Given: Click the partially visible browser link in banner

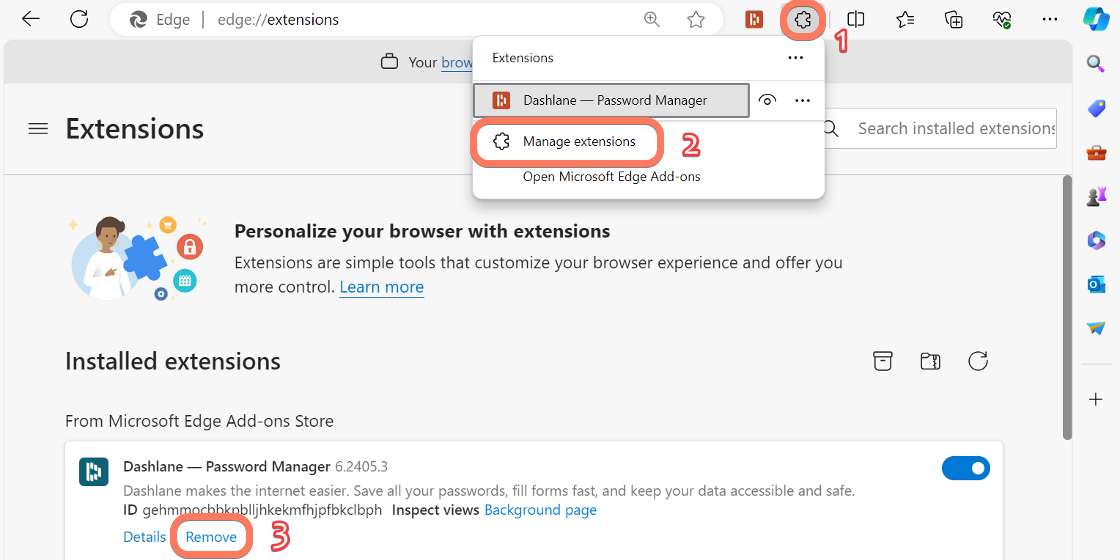Looking at the screenshot, I should coord(457,62).
